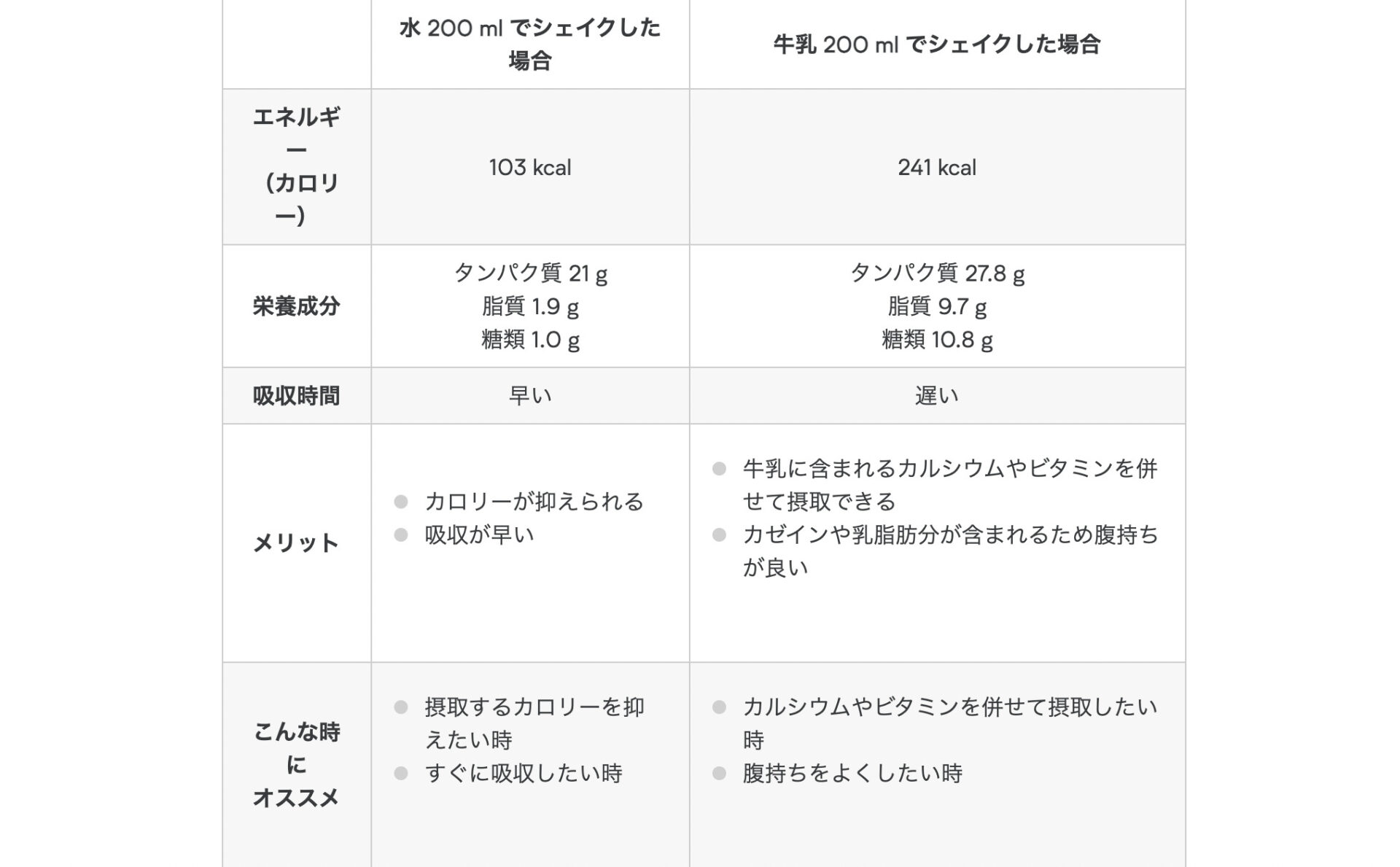Select the 吸収時間 row header
Screen dimensions: 1400x867
pyautogui.click(x=297, y=396)
